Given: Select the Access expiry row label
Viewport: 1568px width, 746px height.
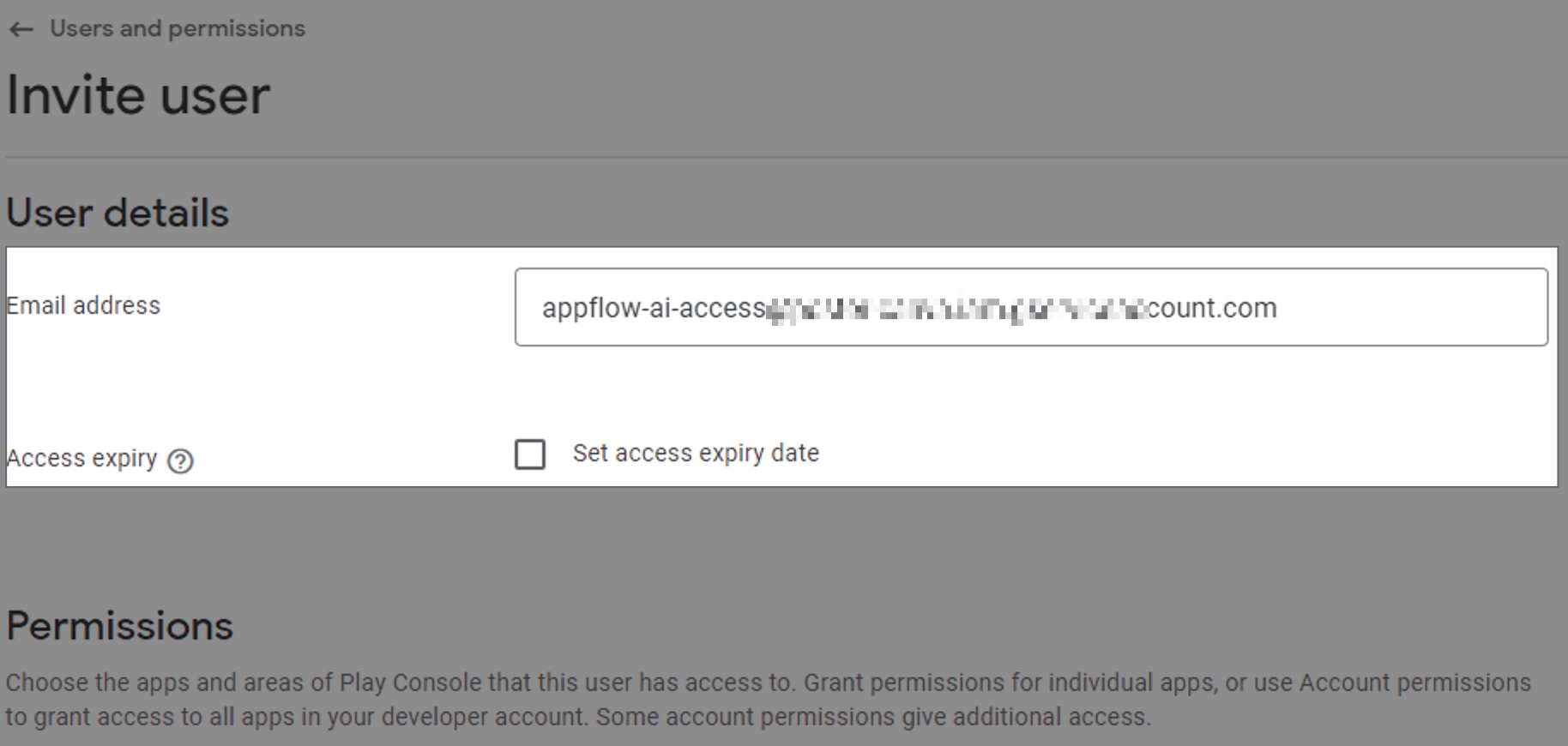Looking at the screenshot, I should pyautogui.click(x=81, y=458).
